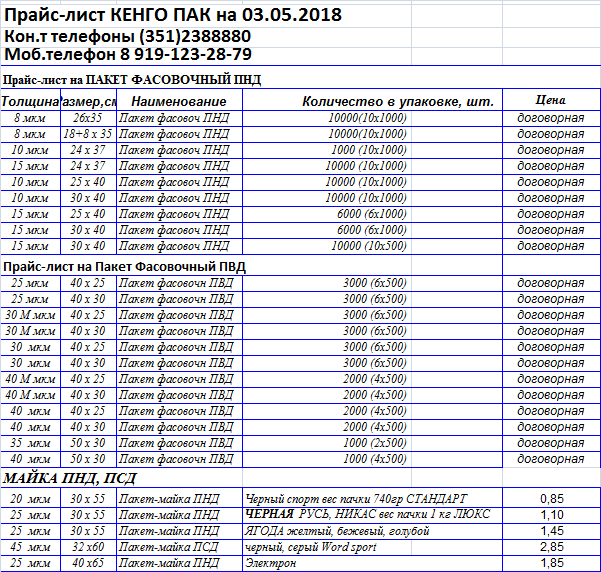Viewport: 601px width, 572px height.
Task: Click the price cell '1,10'
Action: point(552,515)
